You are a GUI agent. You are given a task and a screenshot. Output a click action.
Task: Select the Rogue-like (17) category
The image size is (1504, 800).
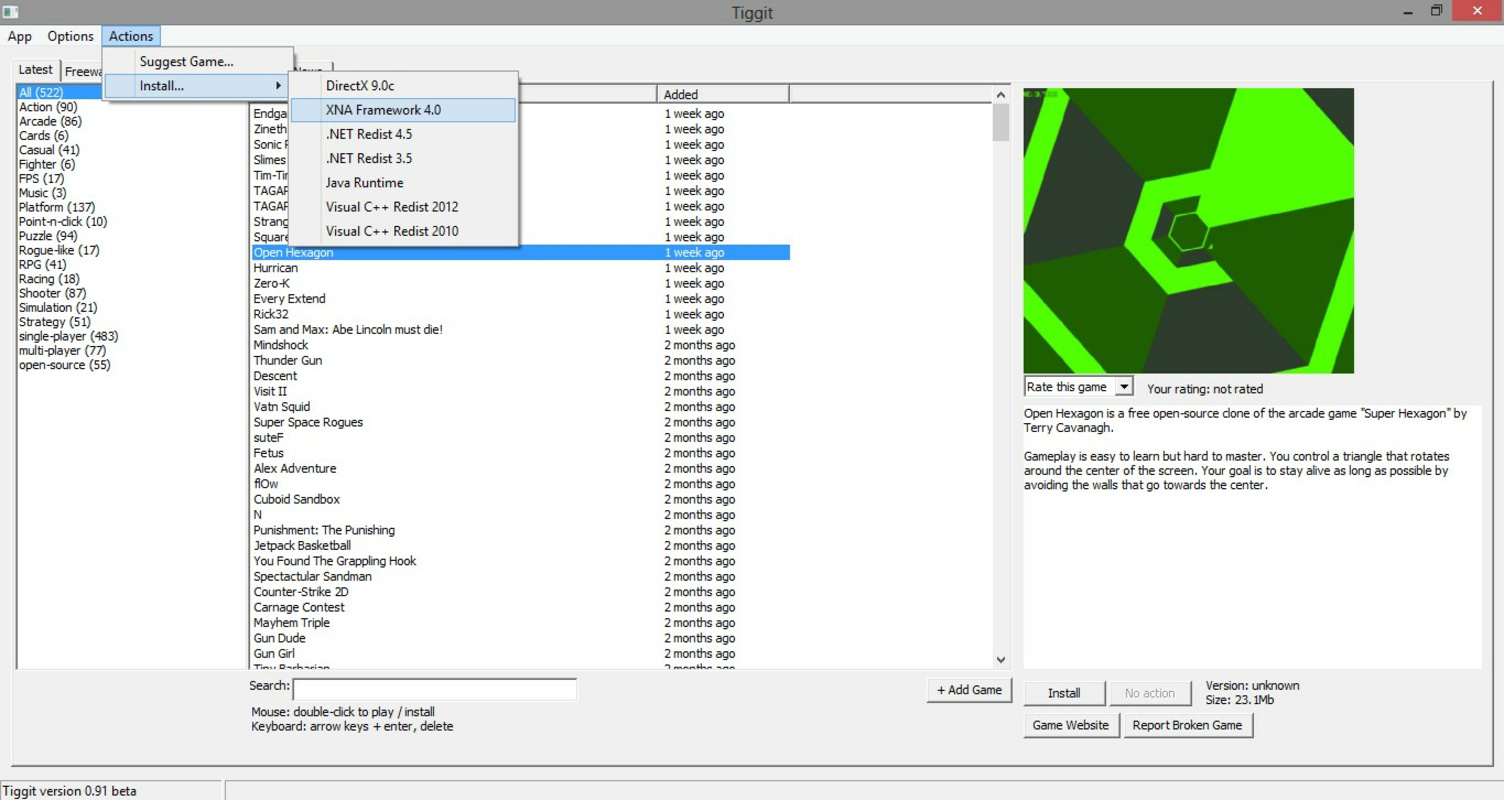click(x=59, y=250)
